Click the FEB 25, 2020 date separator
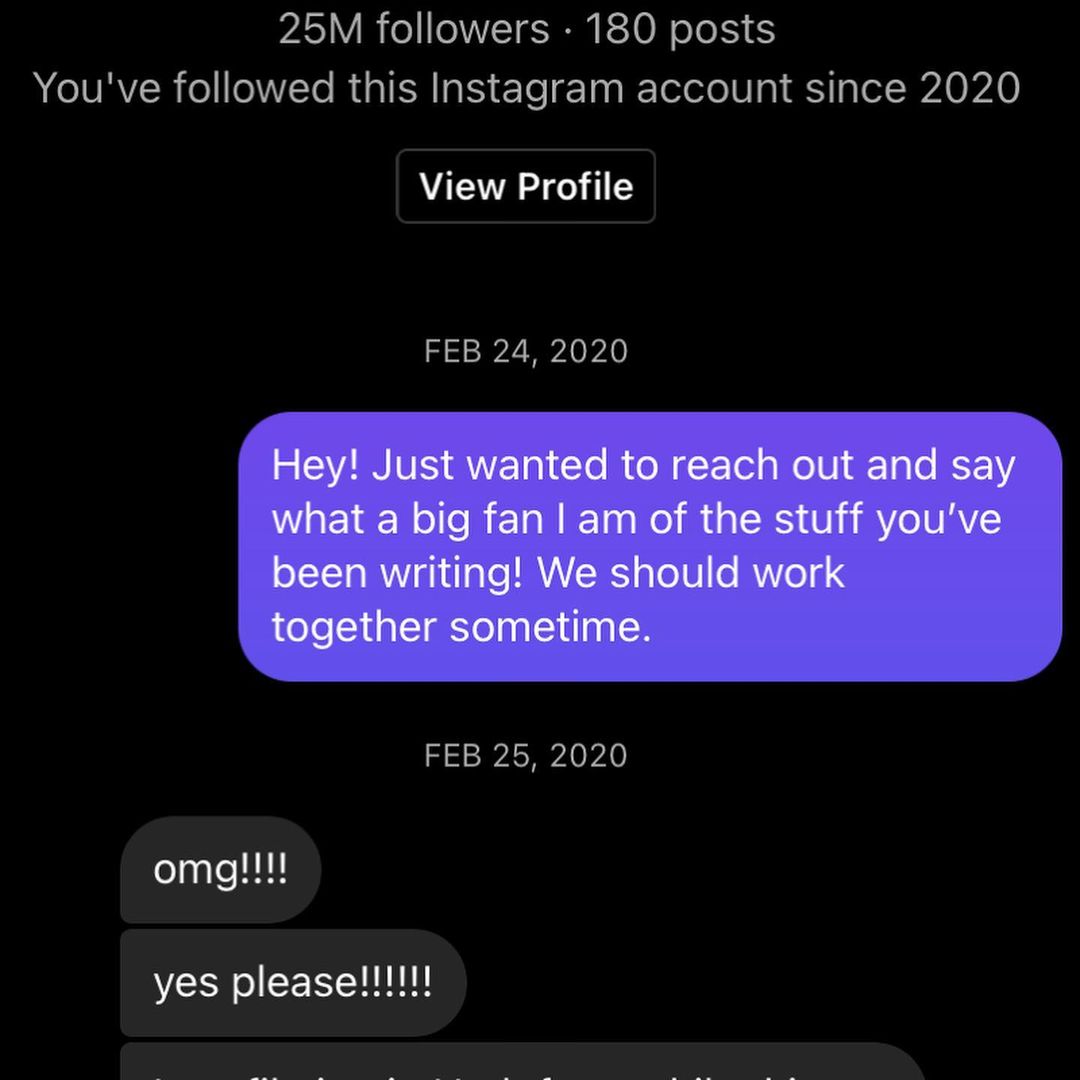 click(x=526, y=755)
